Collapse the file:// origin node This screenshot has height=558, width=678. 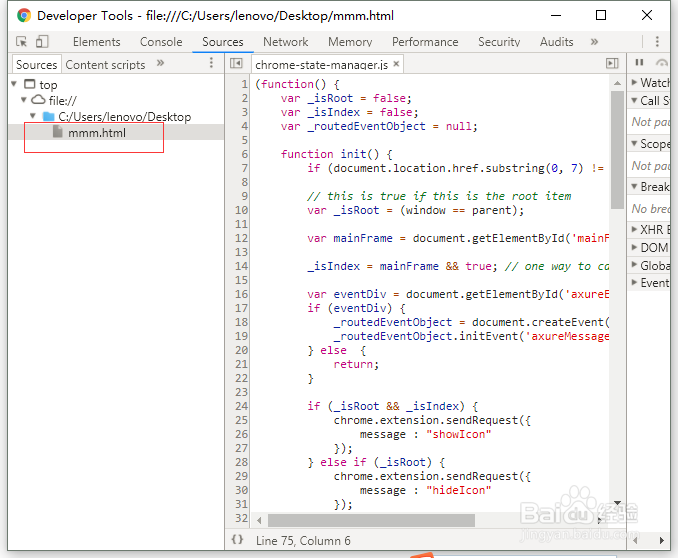tap(23, 99)
